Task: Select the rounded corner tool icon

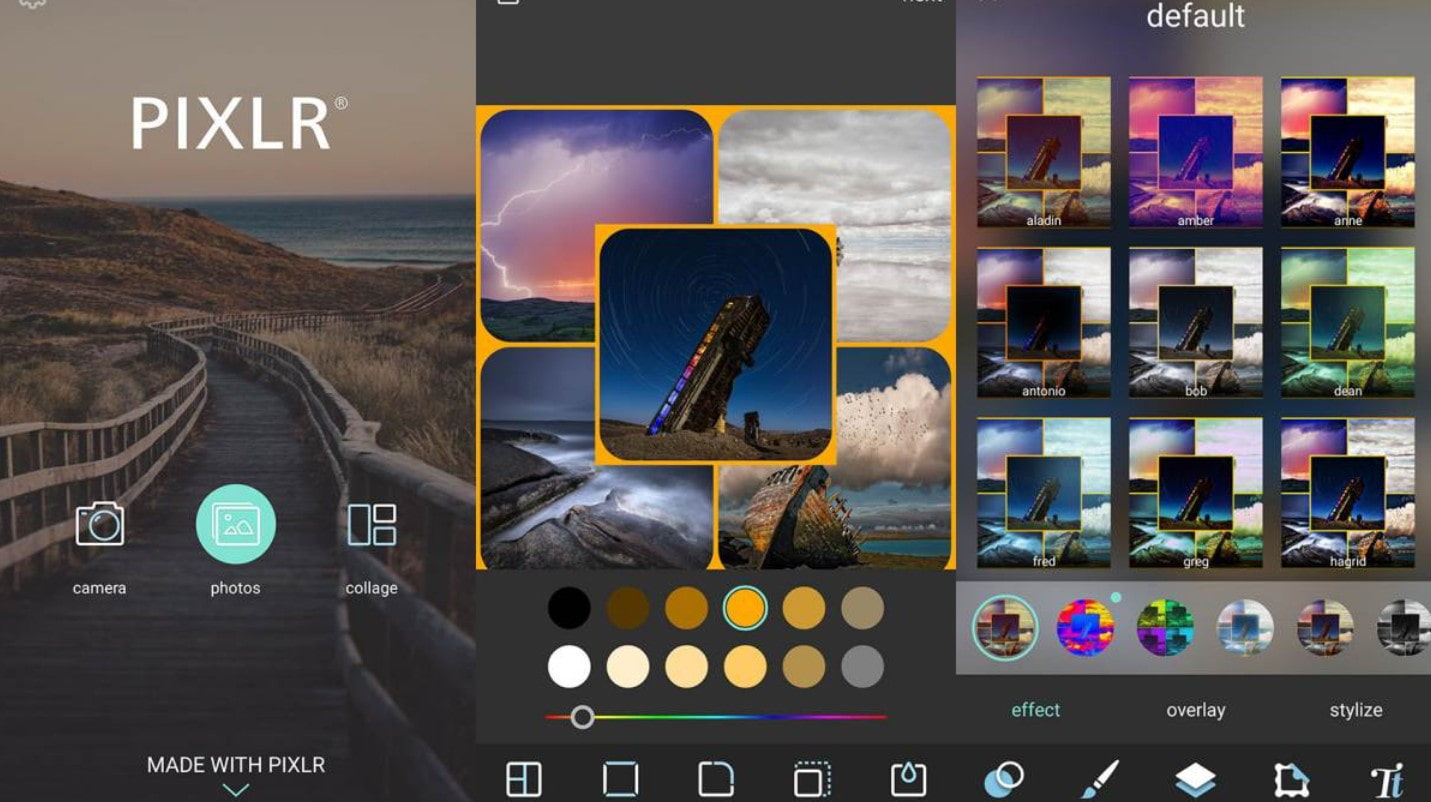Action: 716,779
